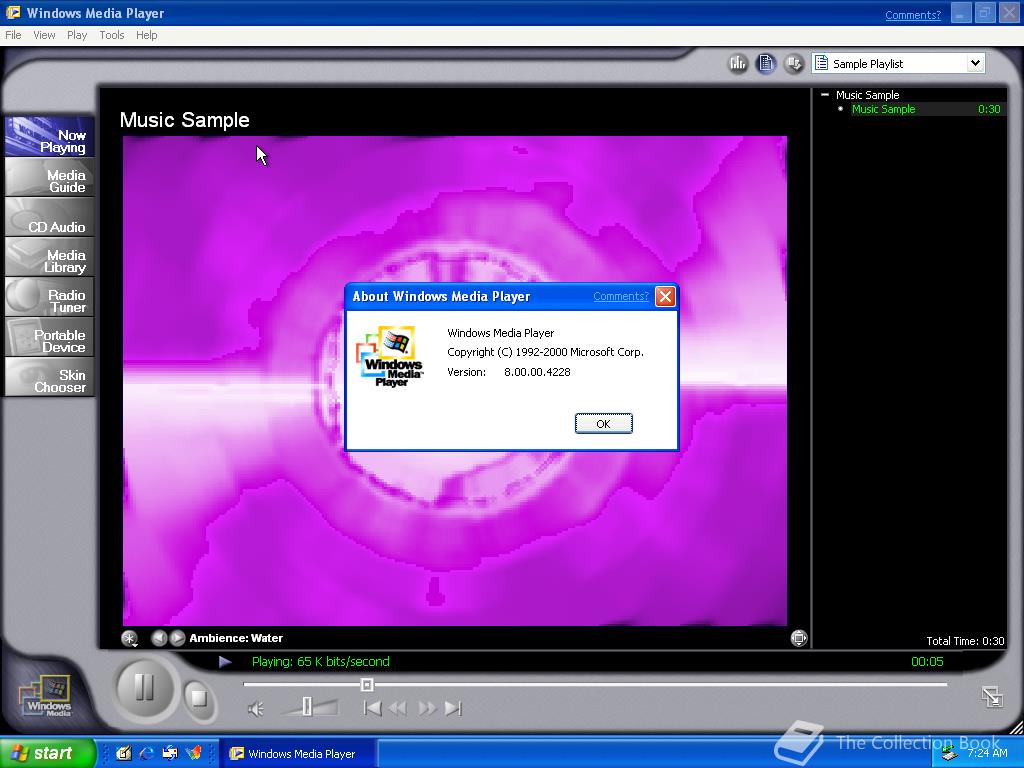The height and width of the screenshot is (768, 1024).
Task: Close the About Windows Media Player dialog
Action: (665, 296)
